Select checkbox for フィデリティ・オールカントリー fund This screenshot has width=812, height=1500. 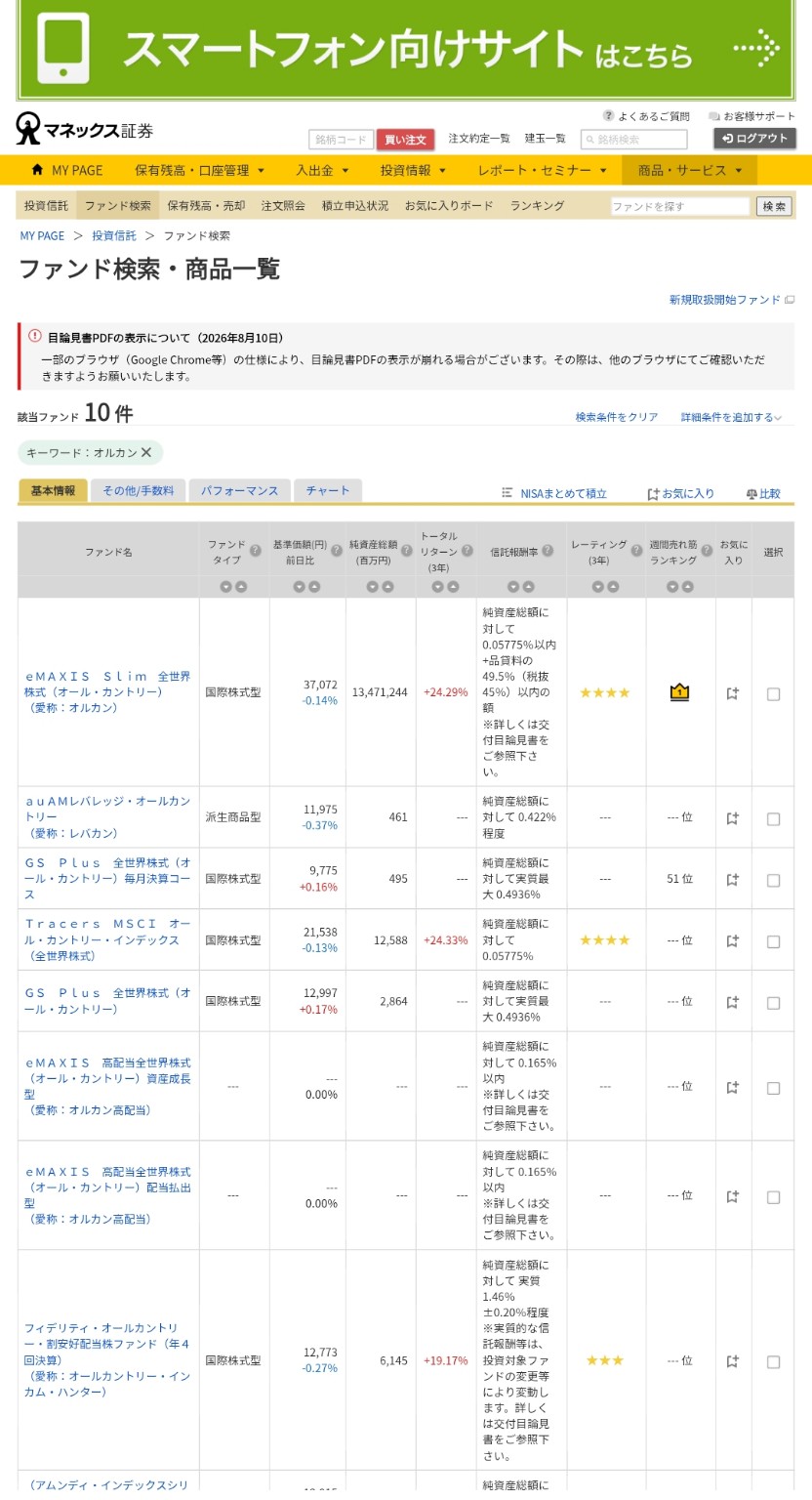pyautogui.click(x=774, y=1362)
